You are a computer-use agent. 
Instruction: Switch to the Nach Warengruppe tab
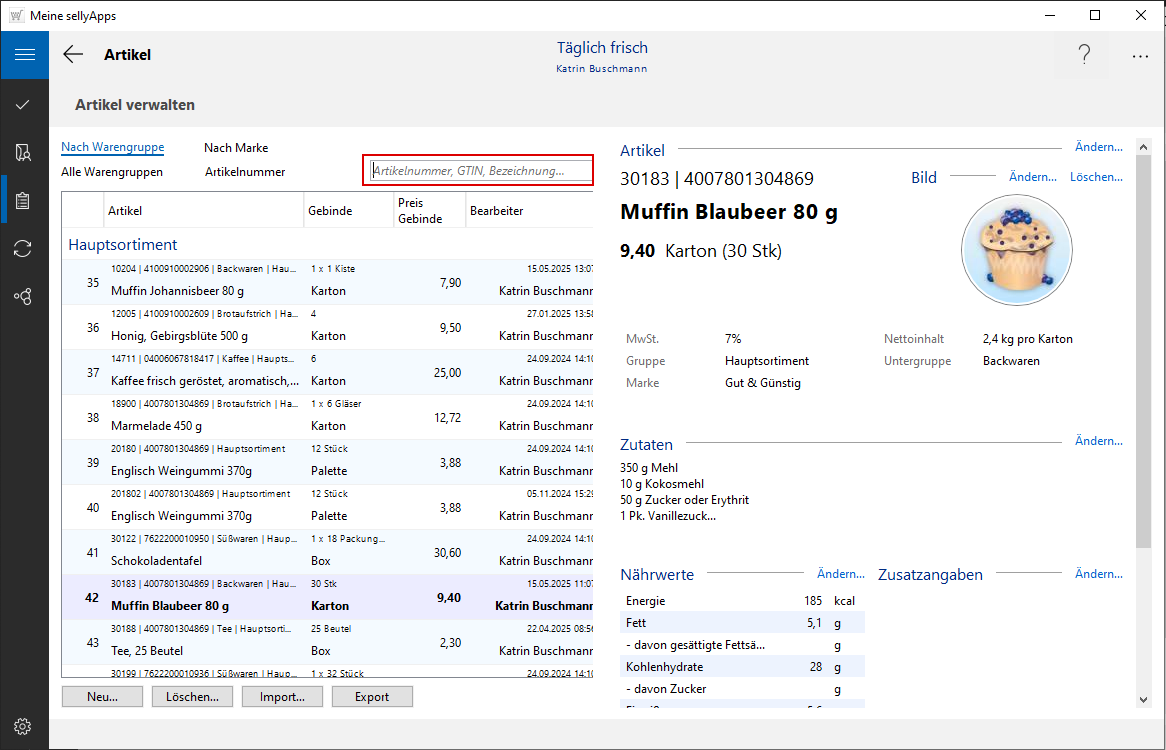[112, 147]
